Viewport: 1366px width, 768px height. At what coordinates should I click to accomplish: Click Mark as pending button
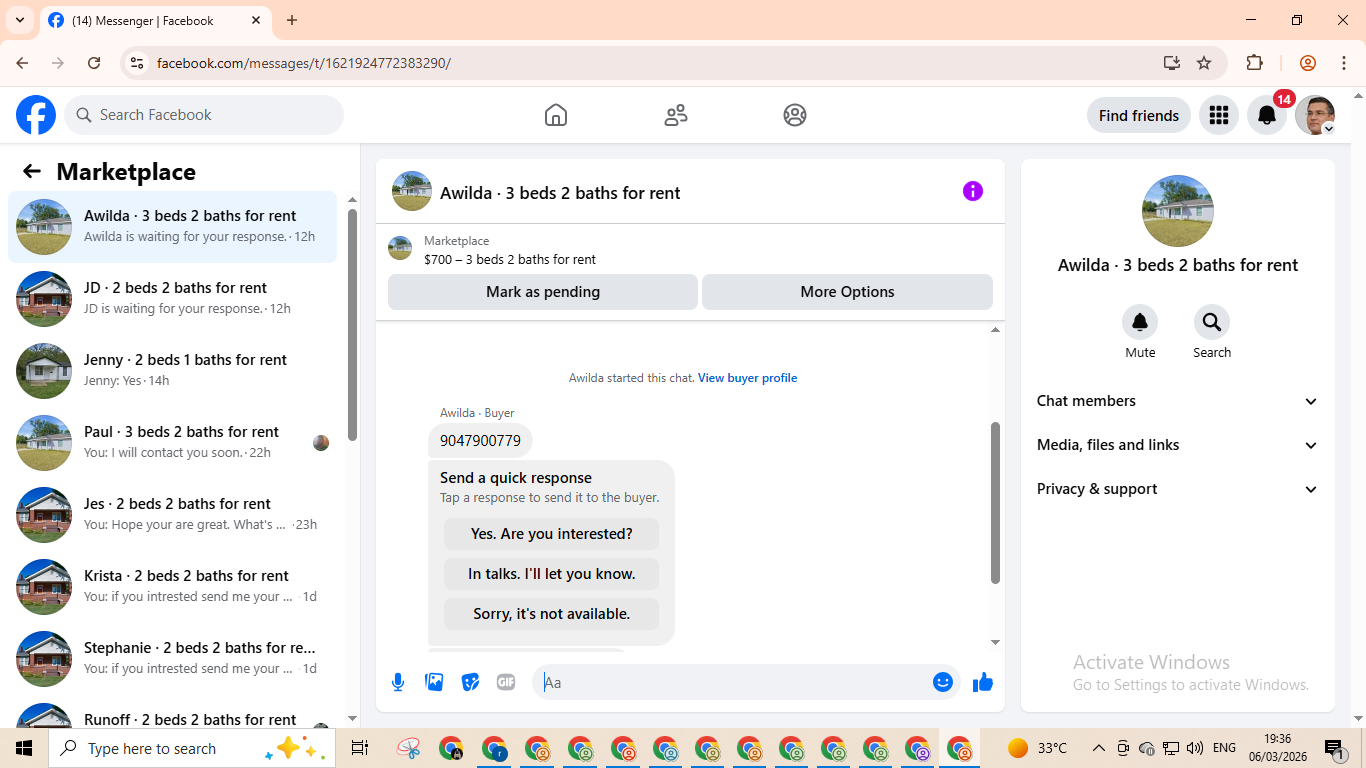(543, 292)
